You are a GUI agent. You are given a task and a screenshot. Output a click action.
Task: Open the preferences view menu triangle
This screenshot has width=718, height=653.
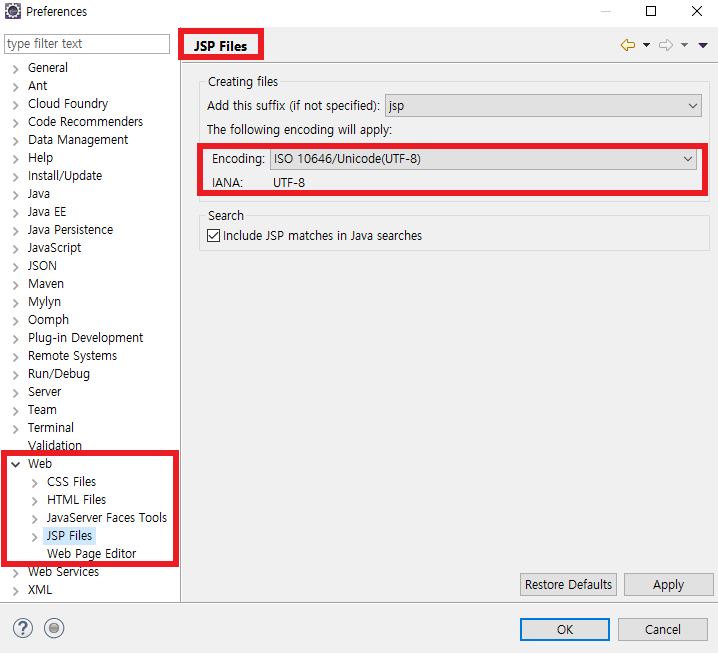click(x=703, y=45)
